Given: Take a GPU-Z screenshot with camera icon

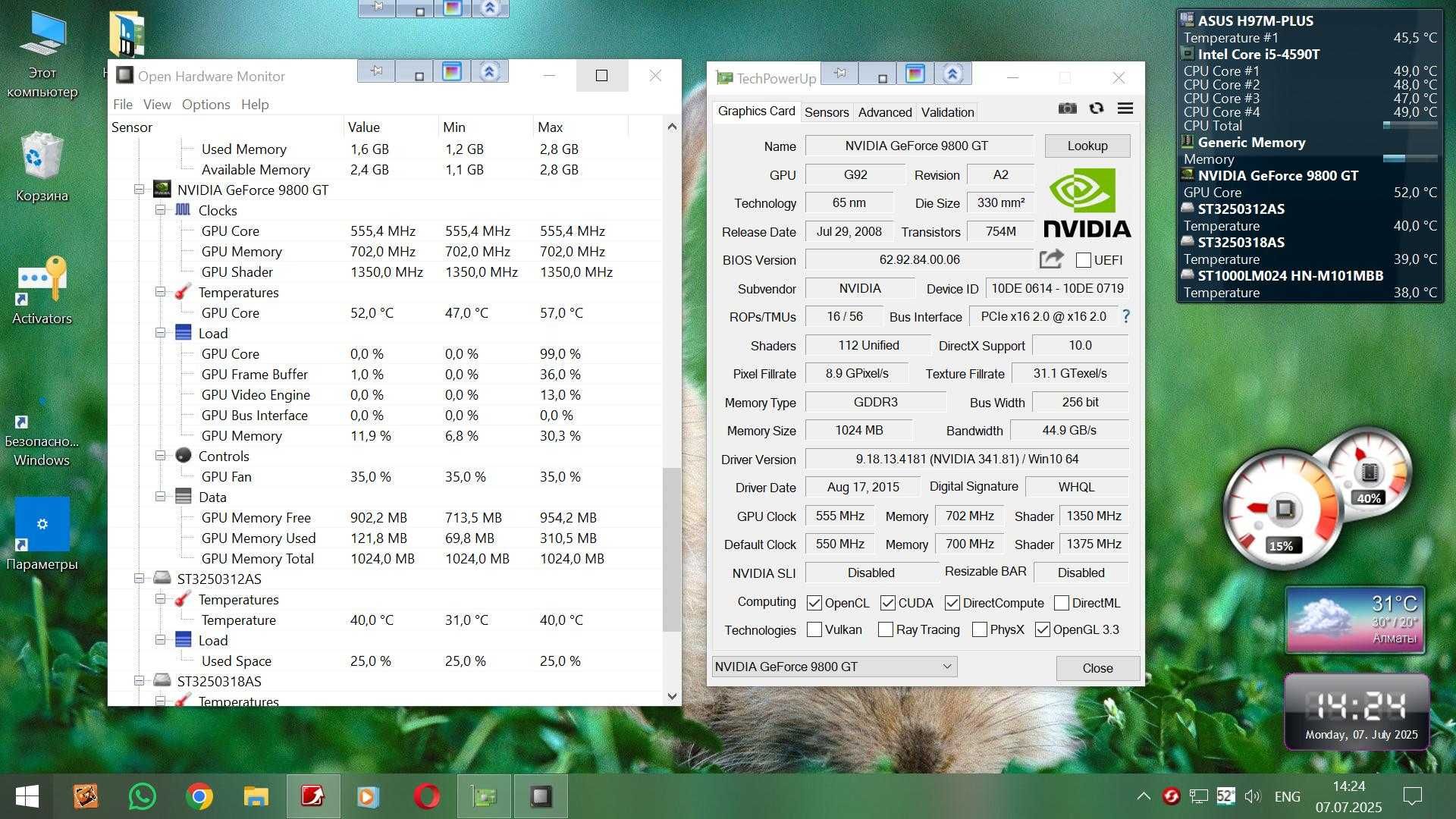Looking at the screenshot, I should pos(1067,108).
